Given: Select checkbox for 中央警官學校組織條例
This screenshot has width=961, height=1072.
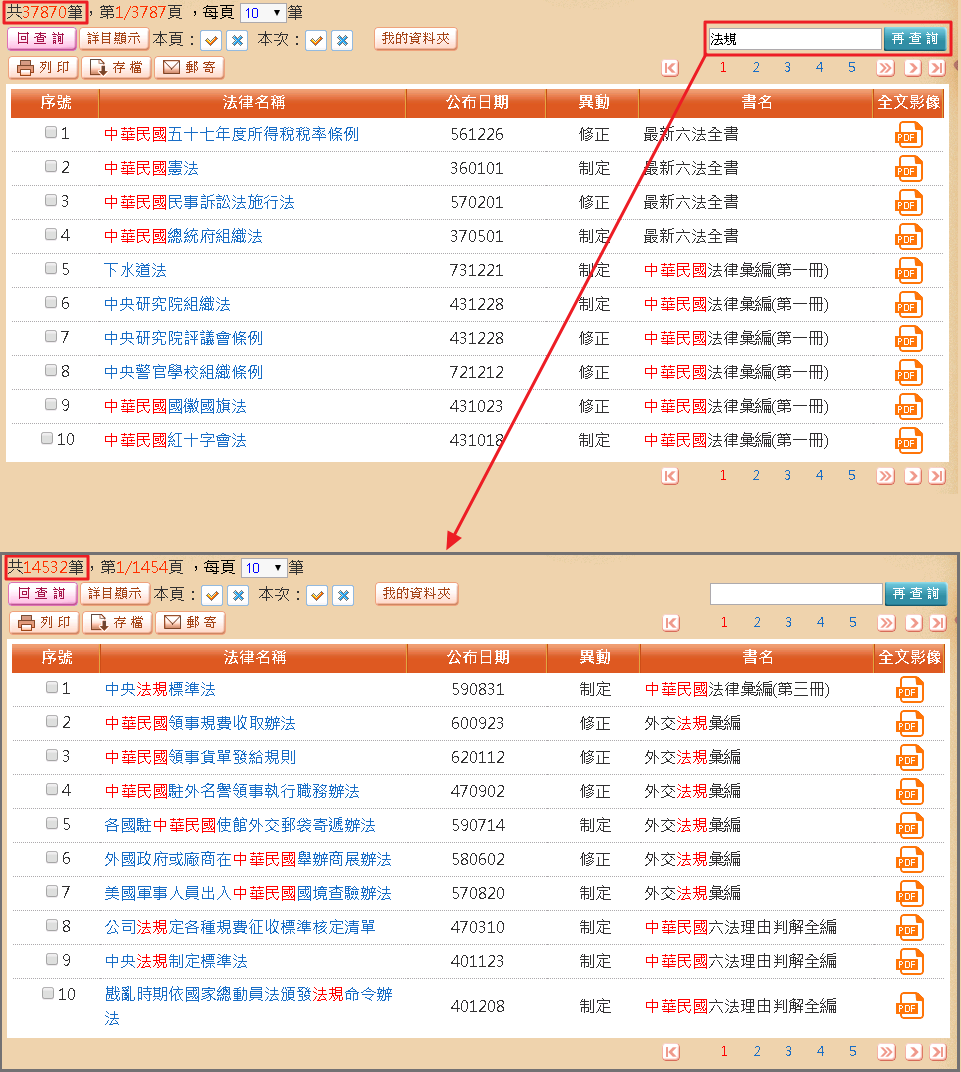Looking at the screenshot, I should (51, 371).
